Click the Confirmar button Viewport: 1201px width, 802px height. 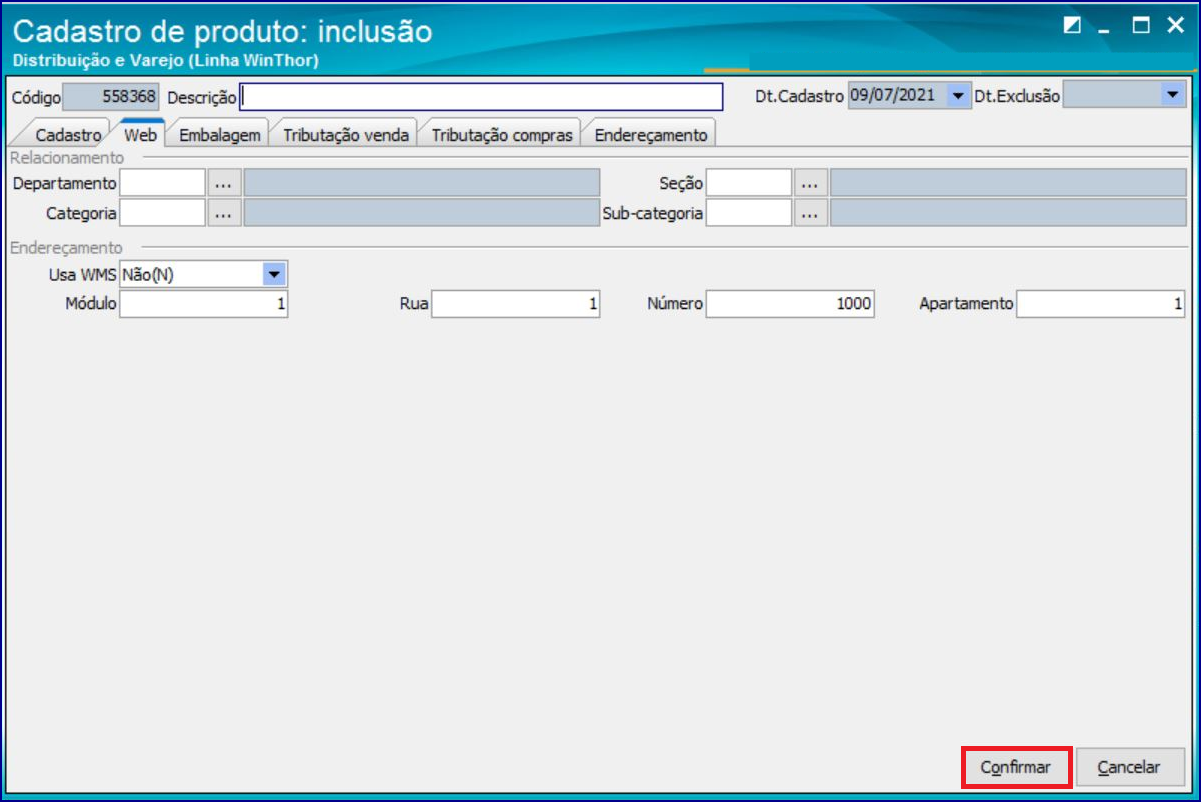[1016, 768]
